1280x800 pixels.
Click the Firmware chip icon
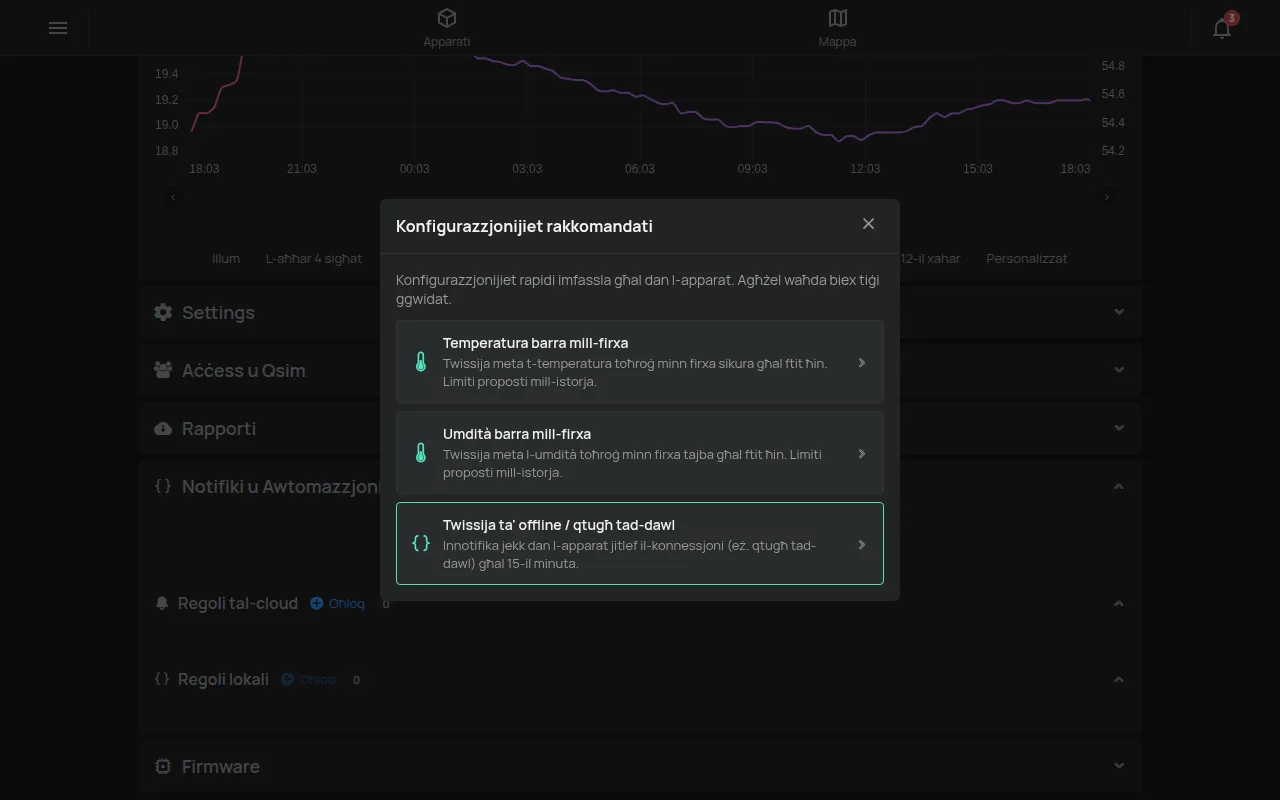pos(163,766)
